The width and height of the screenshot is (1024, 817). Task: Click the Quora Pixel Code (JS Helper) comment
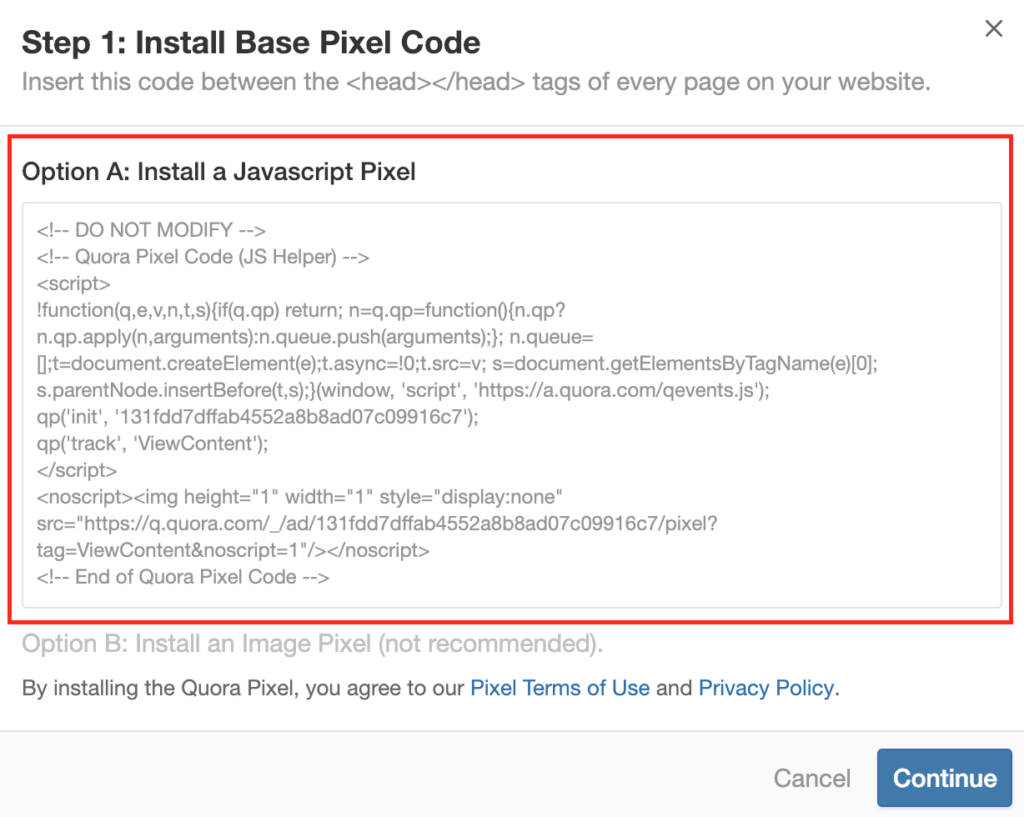203,257
